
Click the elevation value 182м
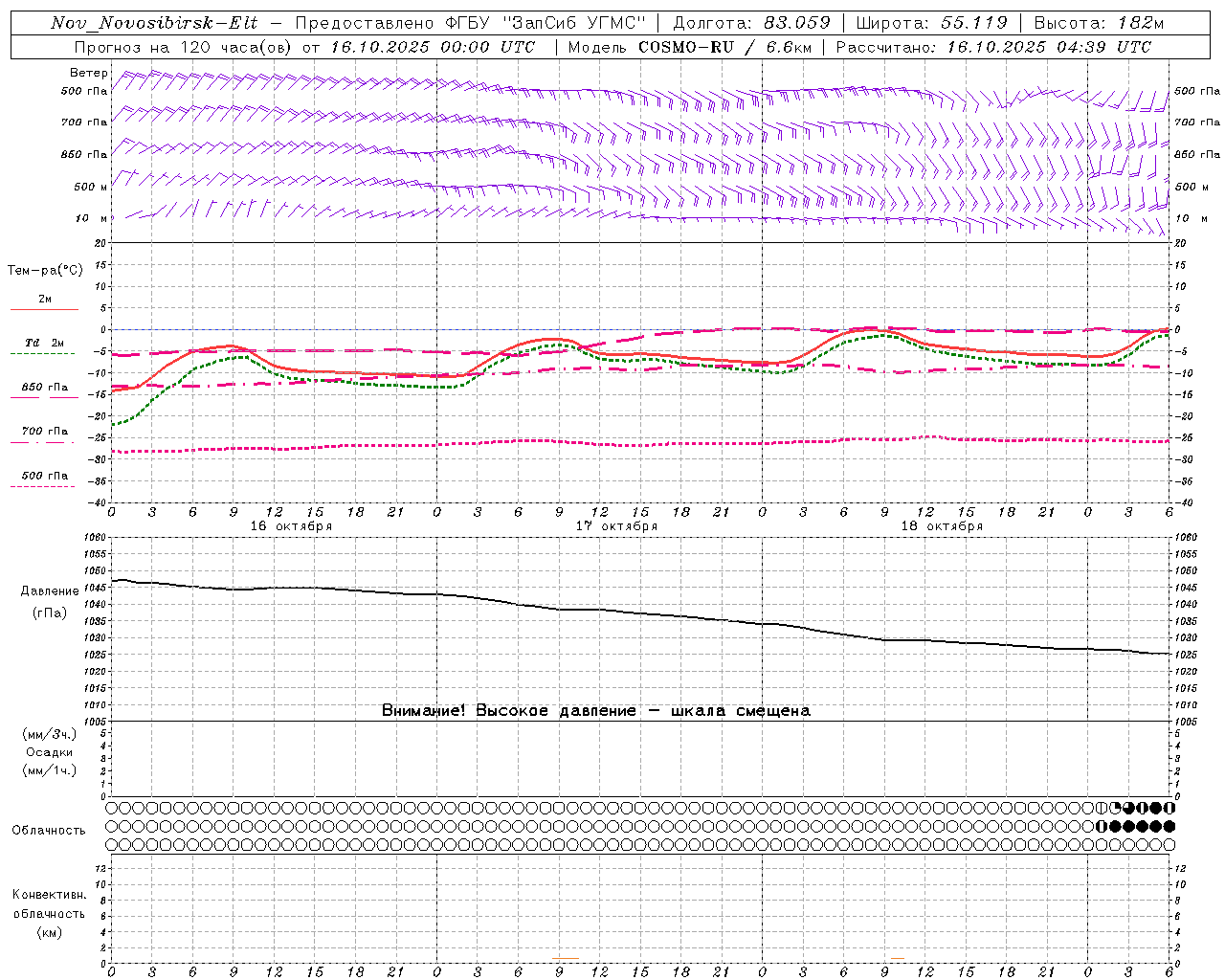tap(1141, 23)
